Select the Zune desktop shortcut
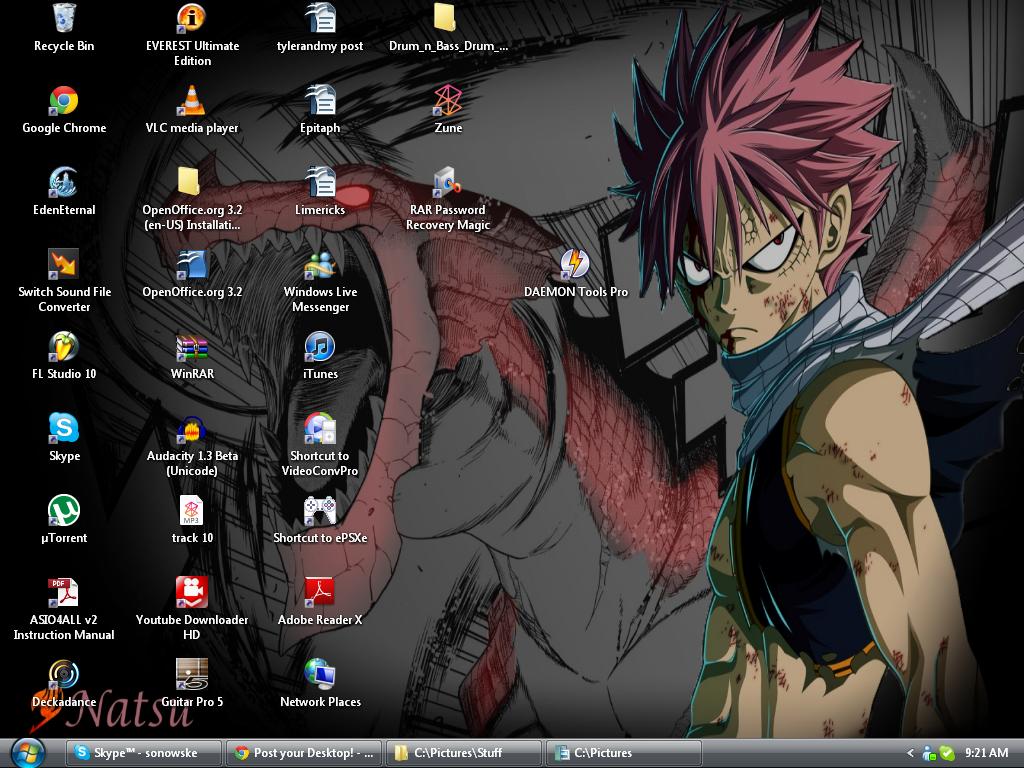The image size is (1024, 768). click(448, 100)
